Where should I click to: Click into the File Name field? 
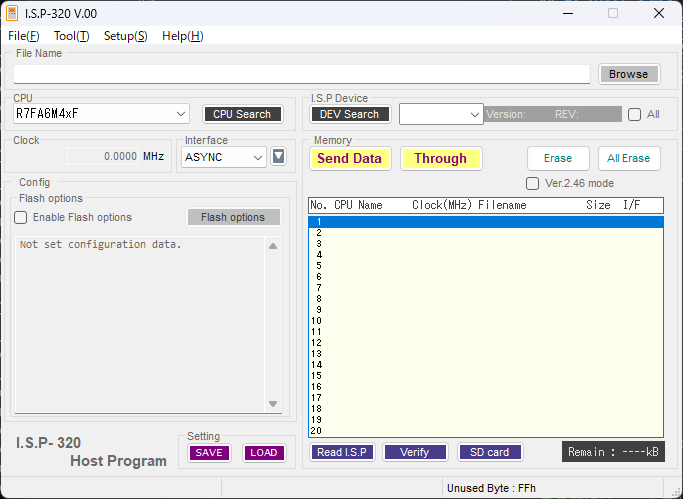pyautogui.click(x=300, y=74)
